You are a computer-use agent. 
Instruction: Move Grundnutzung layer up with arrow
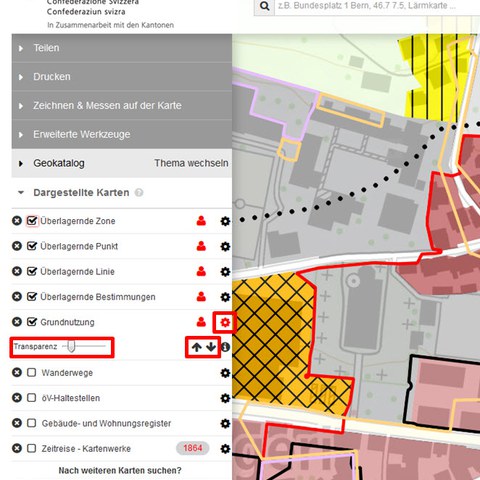pos(197,347)
